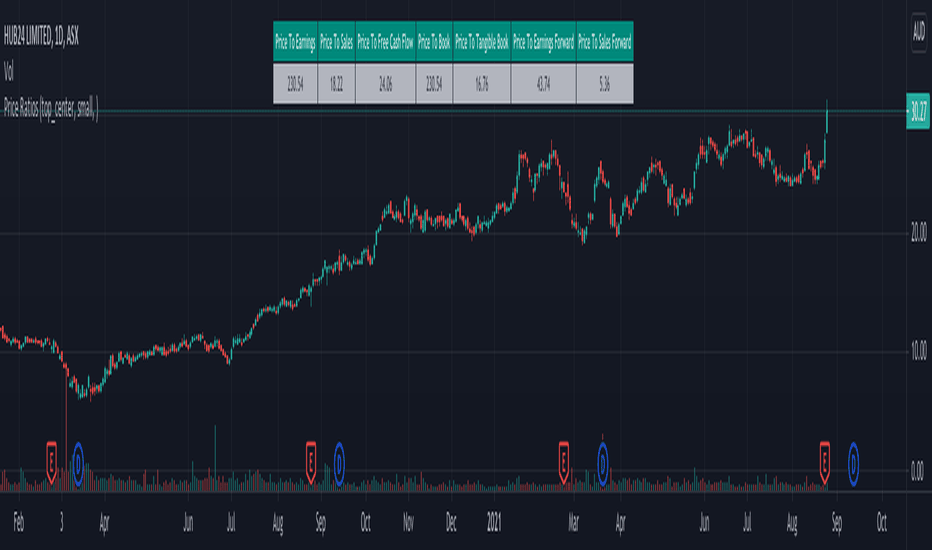The width and height of the screenshot is (932, 550).
Task: Select the Vol indicator legend
Action: (8, 72)
